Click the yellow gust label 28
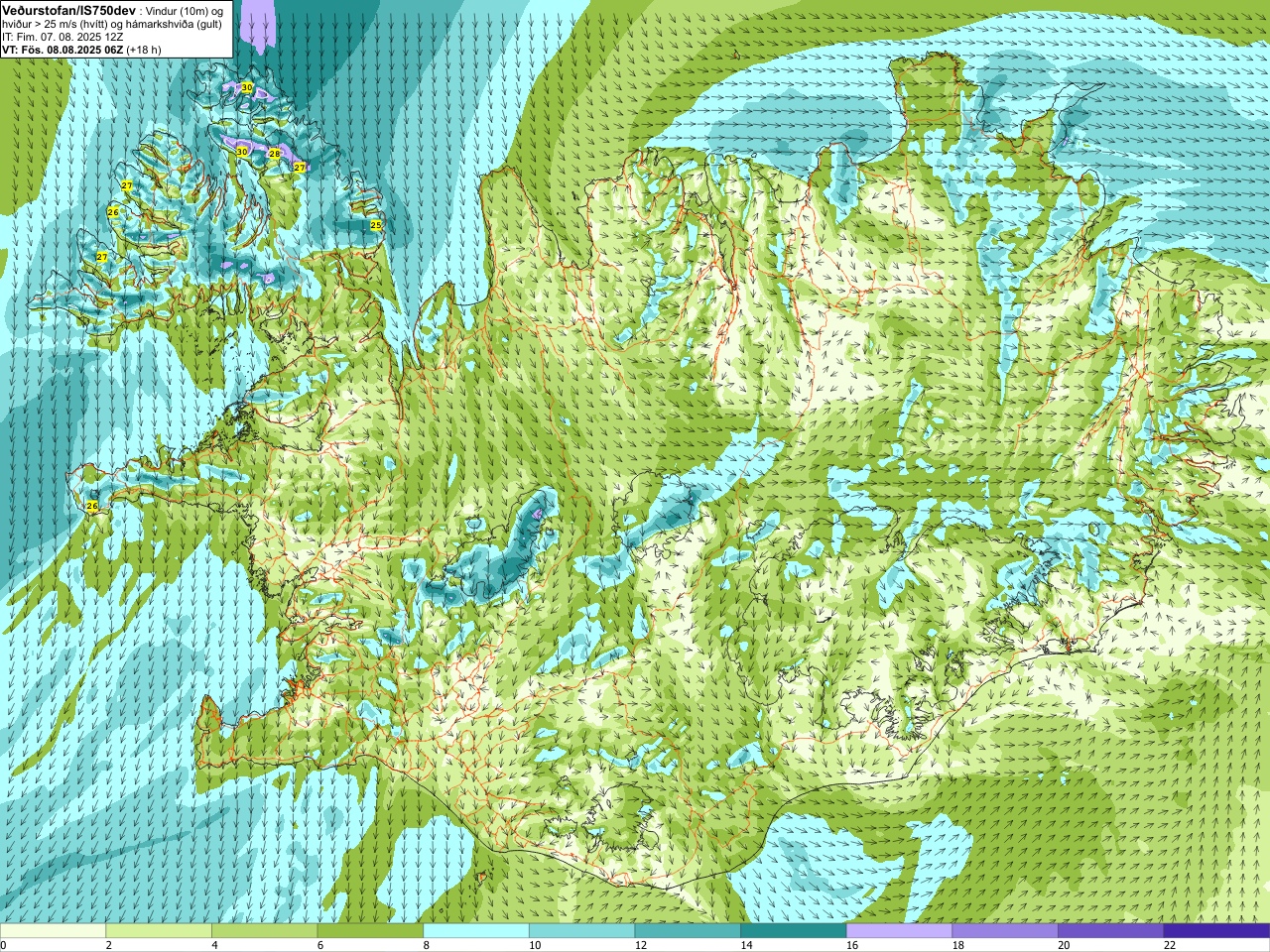 pos(275,154)
